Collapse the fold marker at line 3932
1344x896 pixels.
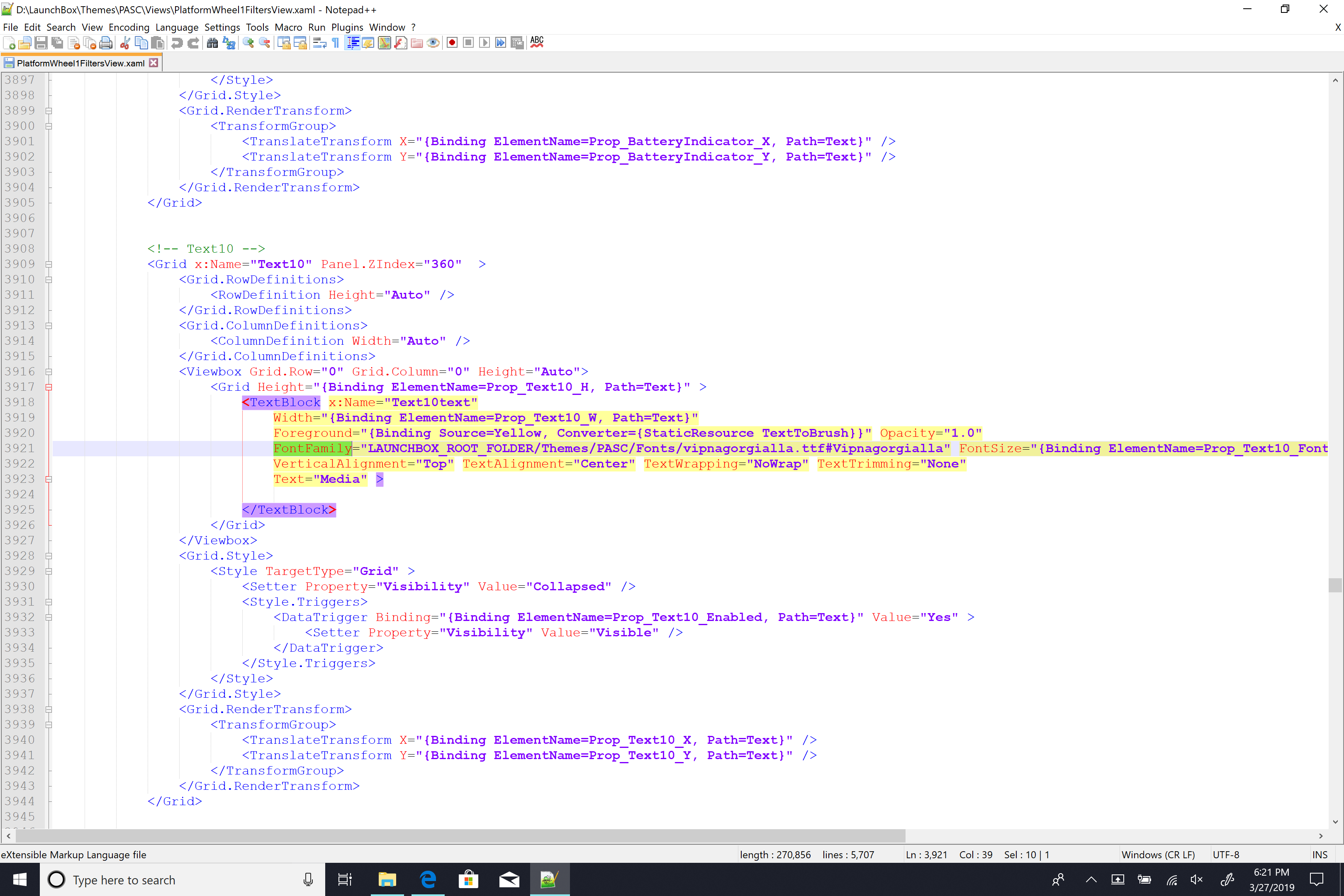(x=49, y=618)
